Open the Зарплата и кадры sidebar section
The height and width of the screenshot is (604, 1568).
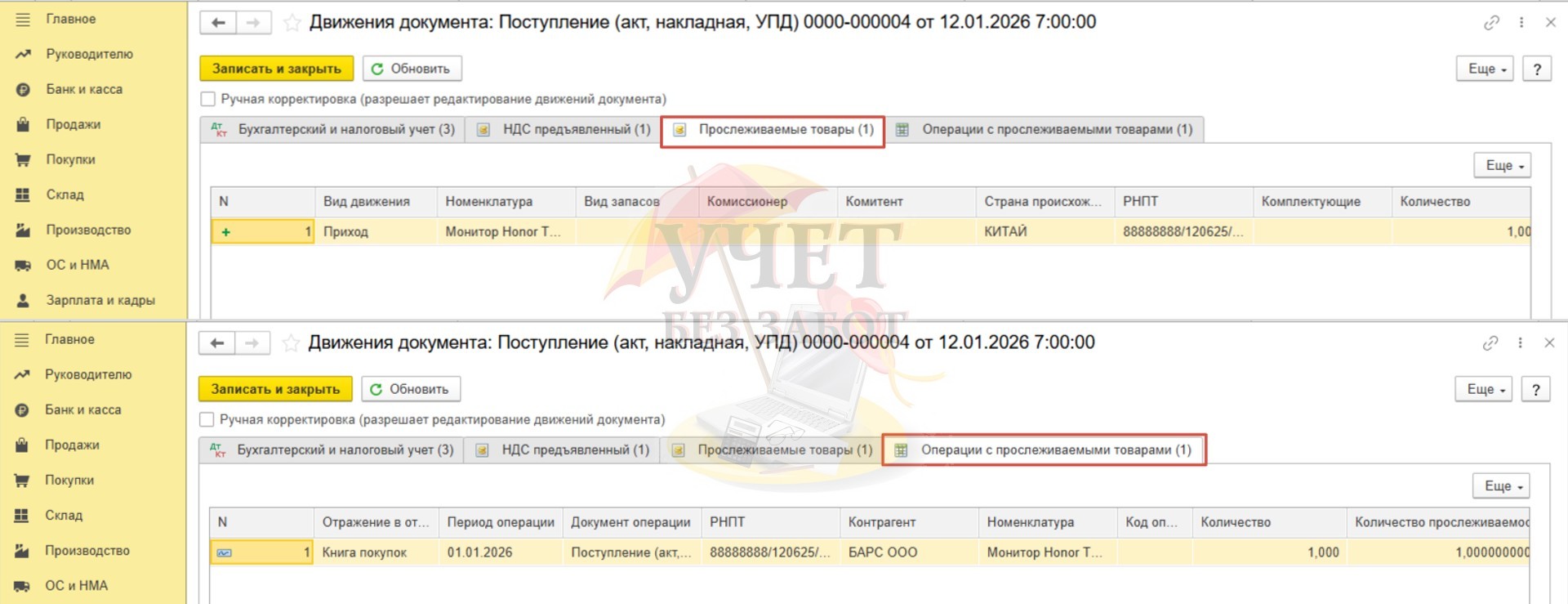point(100,300)
